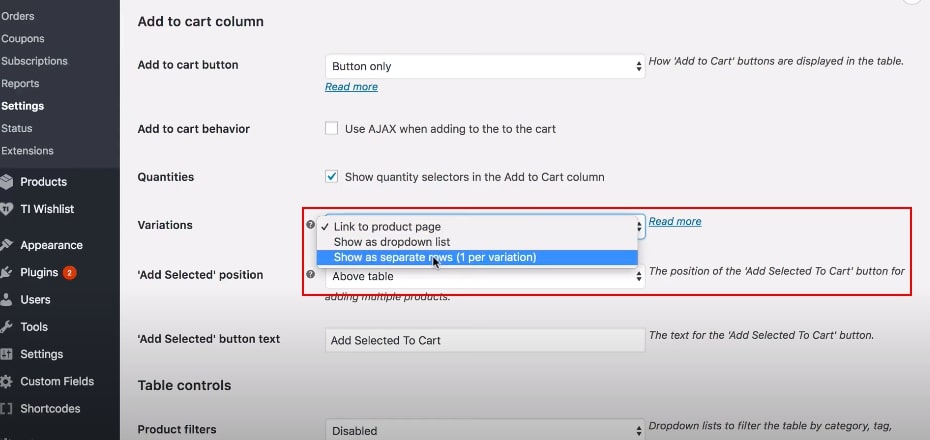
Task: Uncheck Show quantity selectors checkbox
Action: pos(332,177)
